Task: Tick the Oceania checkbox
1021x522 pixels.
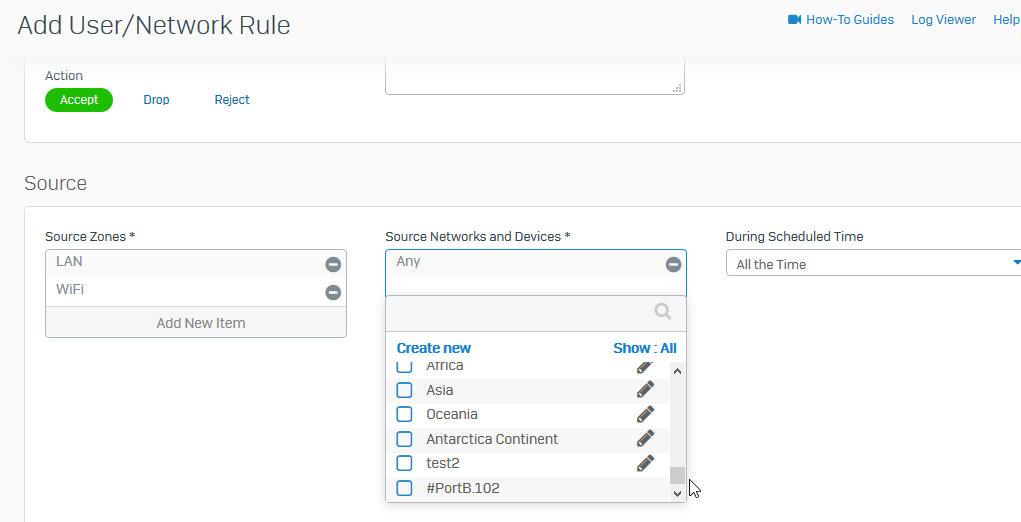Action: (404, 414)
